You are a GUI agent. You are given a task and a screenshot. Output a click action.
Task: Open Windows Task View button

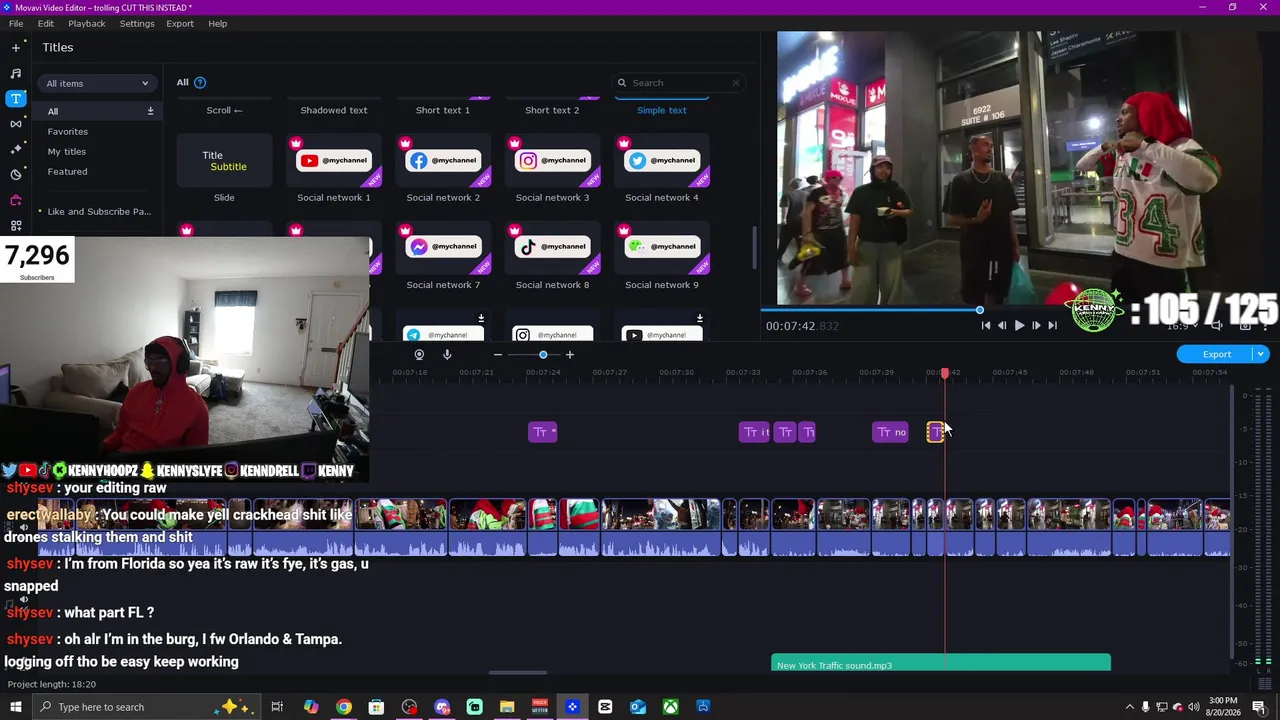[278, 707]
